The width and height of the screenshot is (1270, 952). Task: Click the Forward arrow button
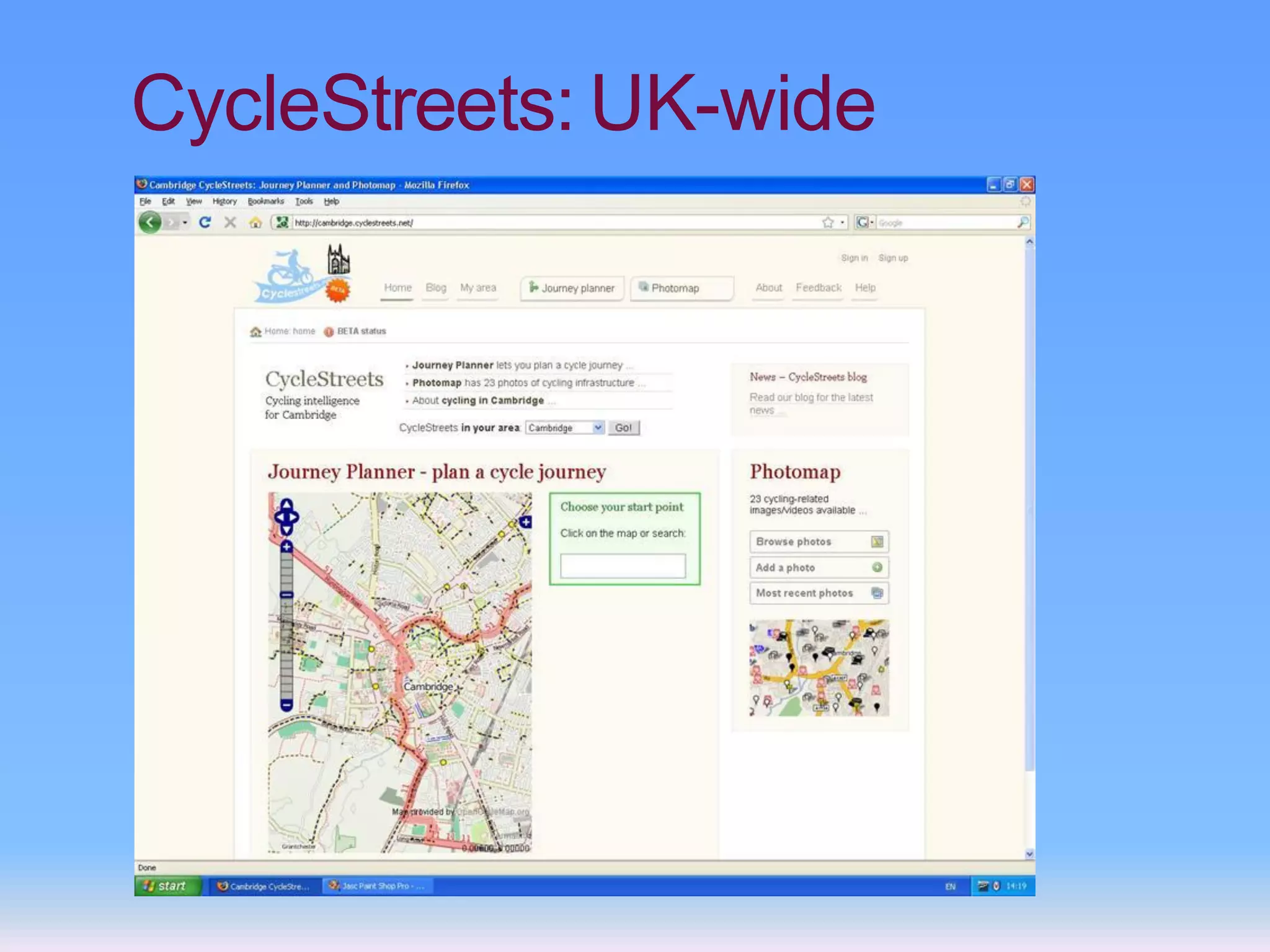click(172, 223)
